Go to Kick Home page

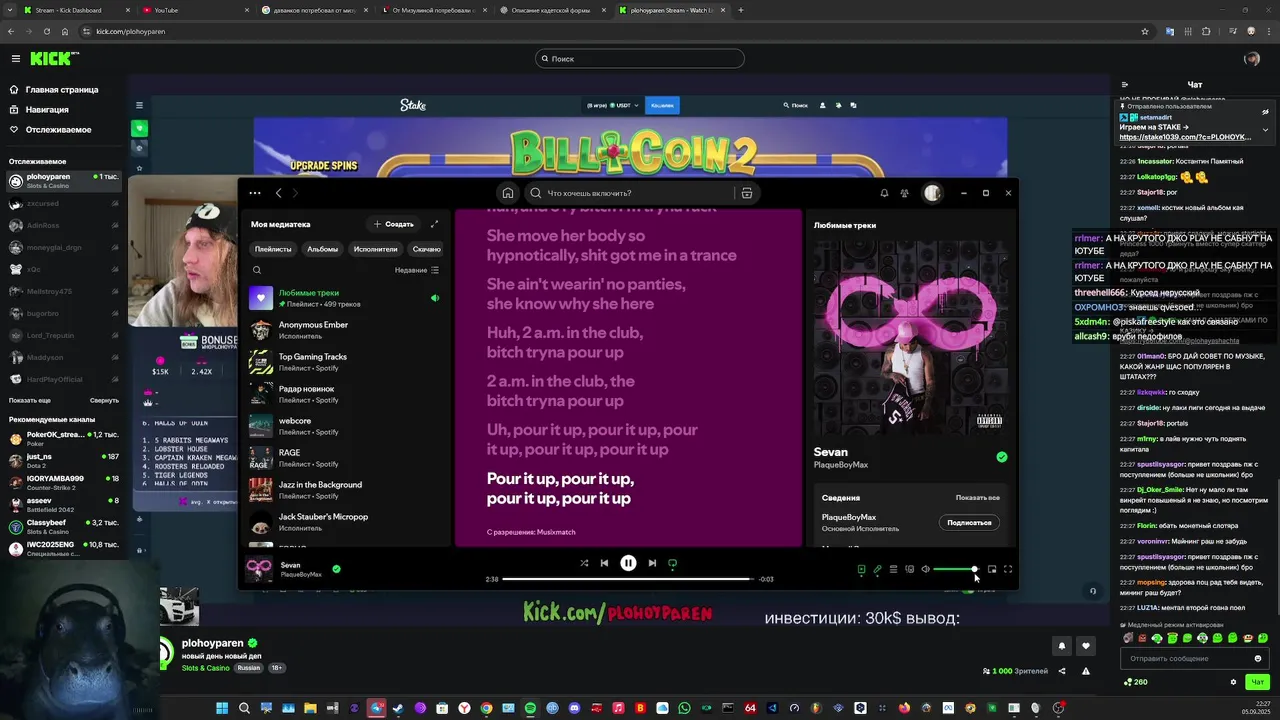pos(62,89)
